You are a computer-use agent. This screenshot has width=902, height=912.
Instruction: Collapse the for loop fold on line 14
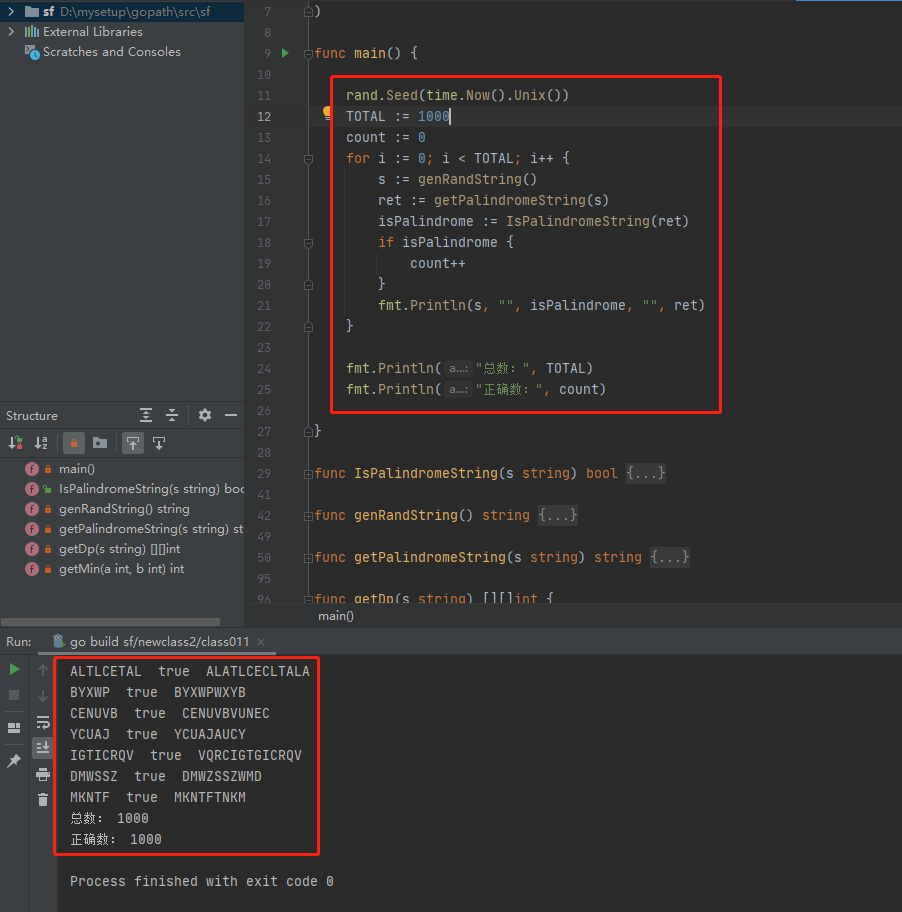tap(308, 159)
